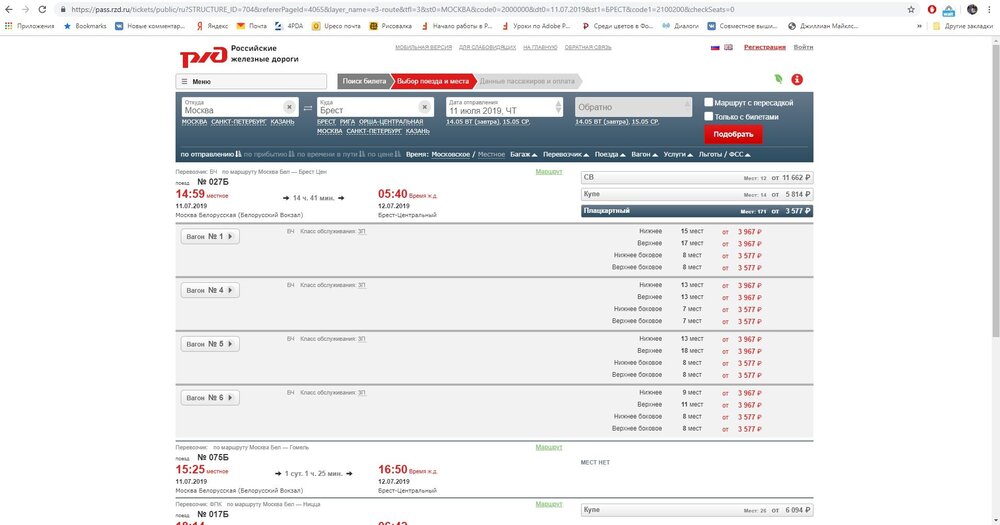Open the Яндекс bookmark
Screen dimensions: 1000x525
click(212, 26)
